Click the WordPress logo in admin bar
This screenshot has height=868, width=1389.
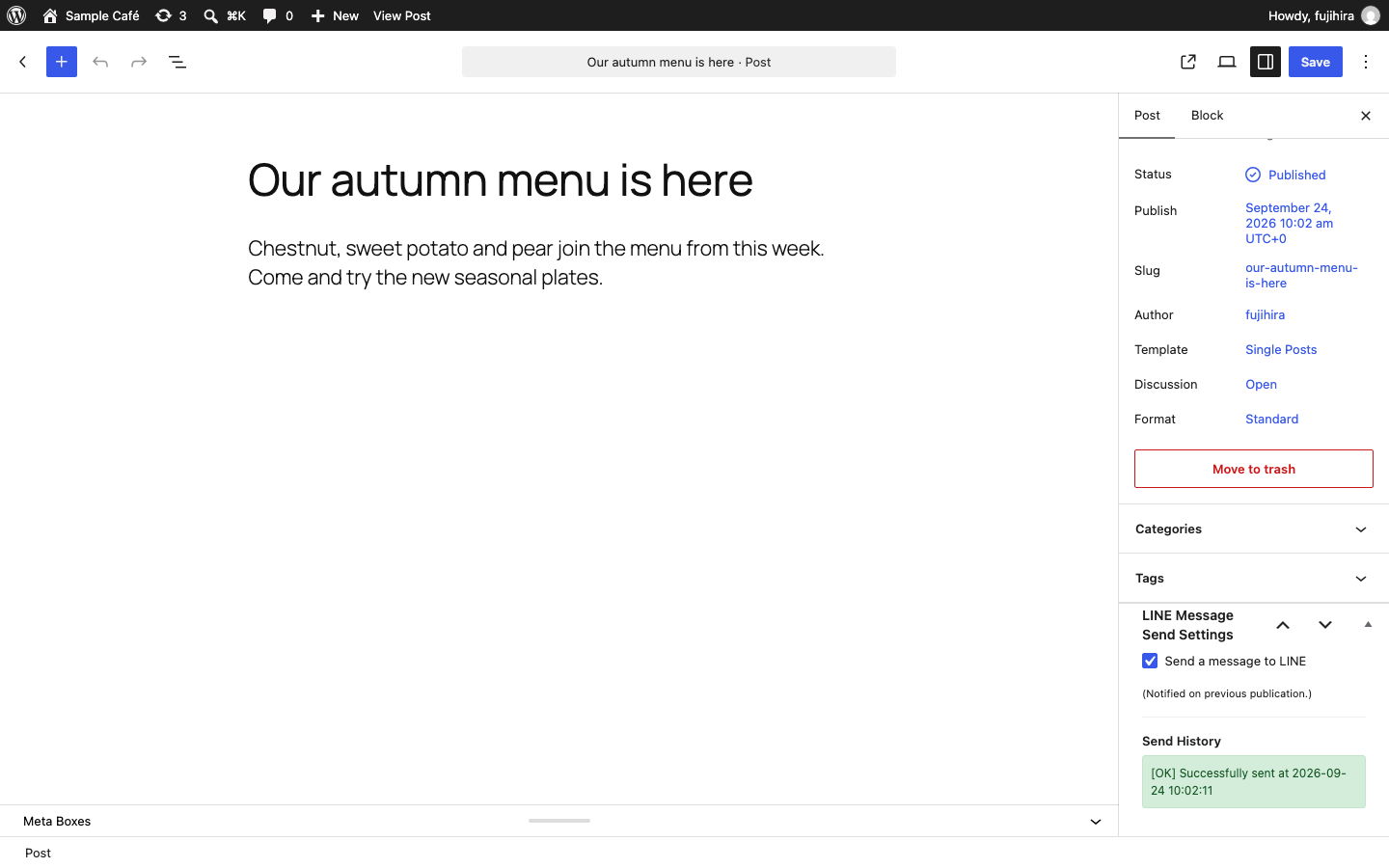16,15
